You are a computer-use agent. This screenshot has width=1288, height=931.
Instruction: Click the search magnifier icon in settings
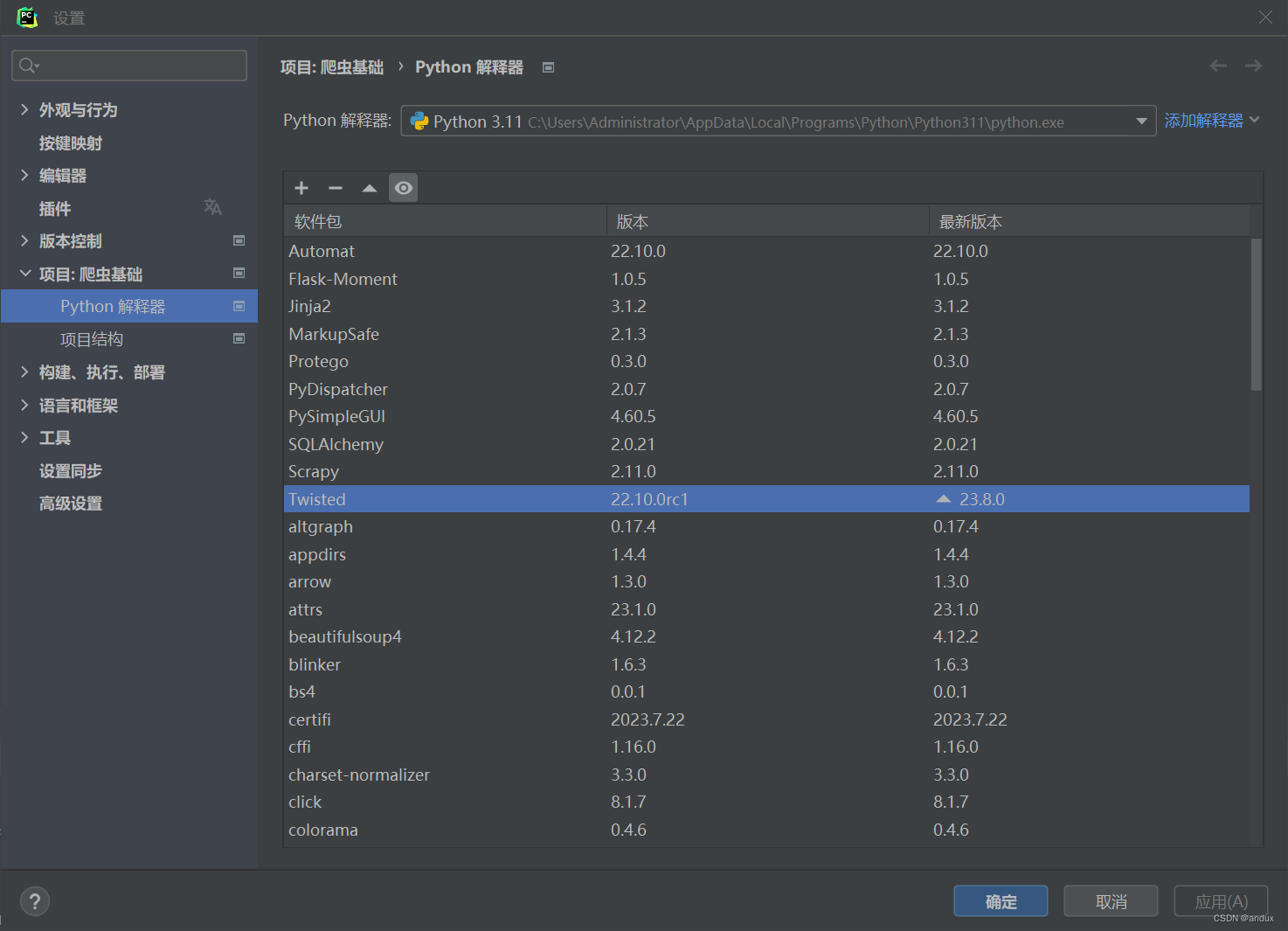29,66
